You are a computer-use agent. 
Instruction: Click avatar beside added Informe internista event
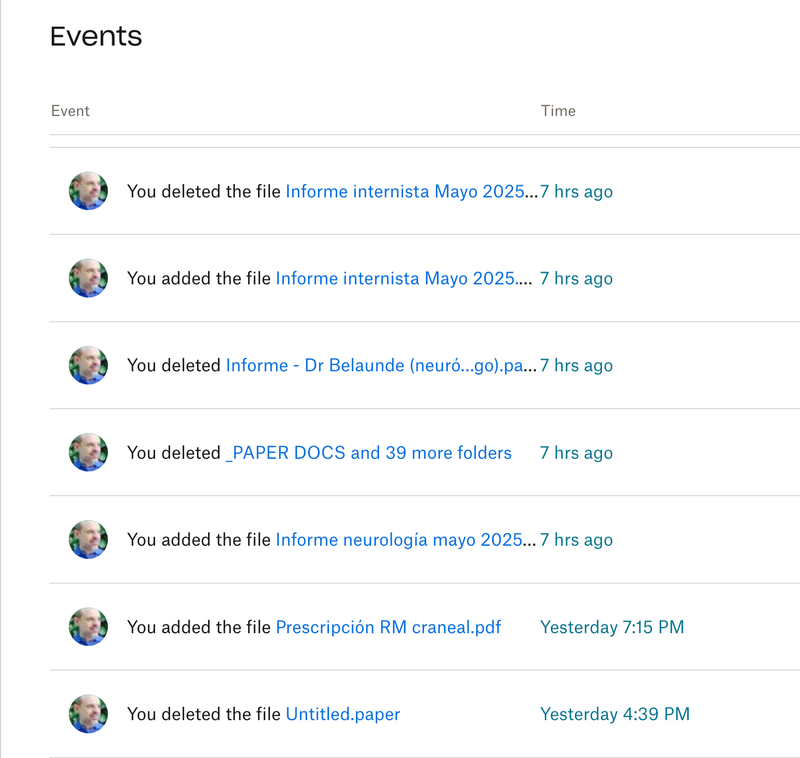click(x=88, y=278)
